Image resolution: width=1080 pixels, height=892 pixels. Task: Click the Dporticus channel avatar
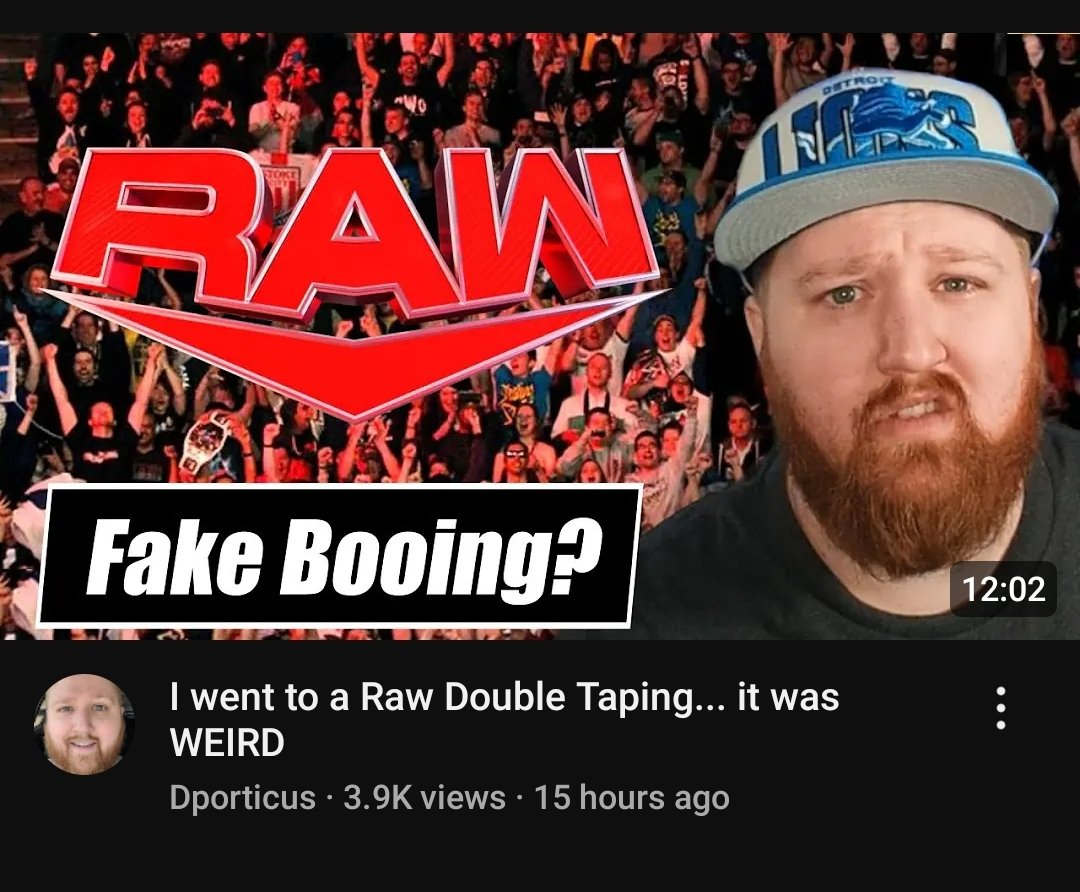(x=84, y=724)
